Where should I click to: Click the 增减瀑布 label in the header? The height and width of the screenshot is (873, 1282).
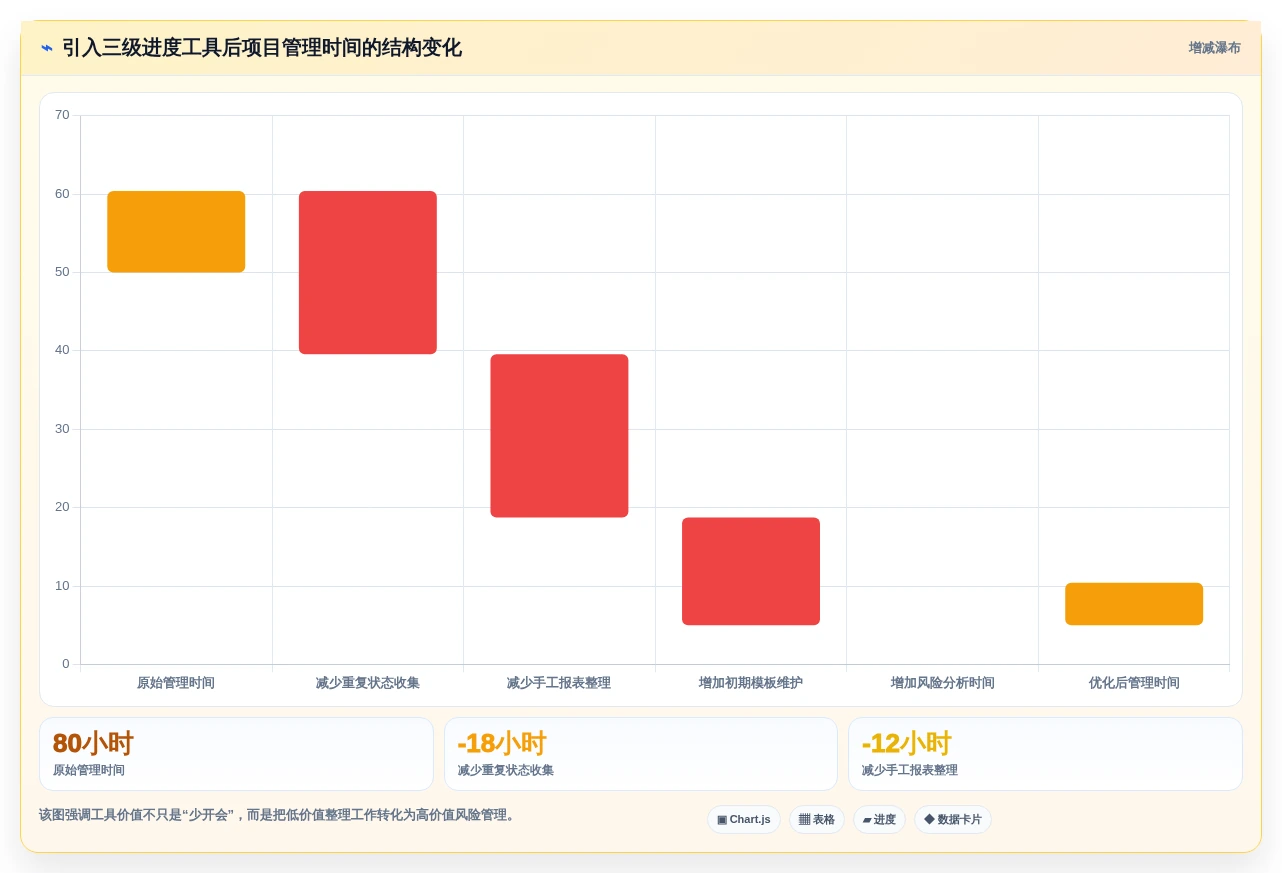(1215, 48)
